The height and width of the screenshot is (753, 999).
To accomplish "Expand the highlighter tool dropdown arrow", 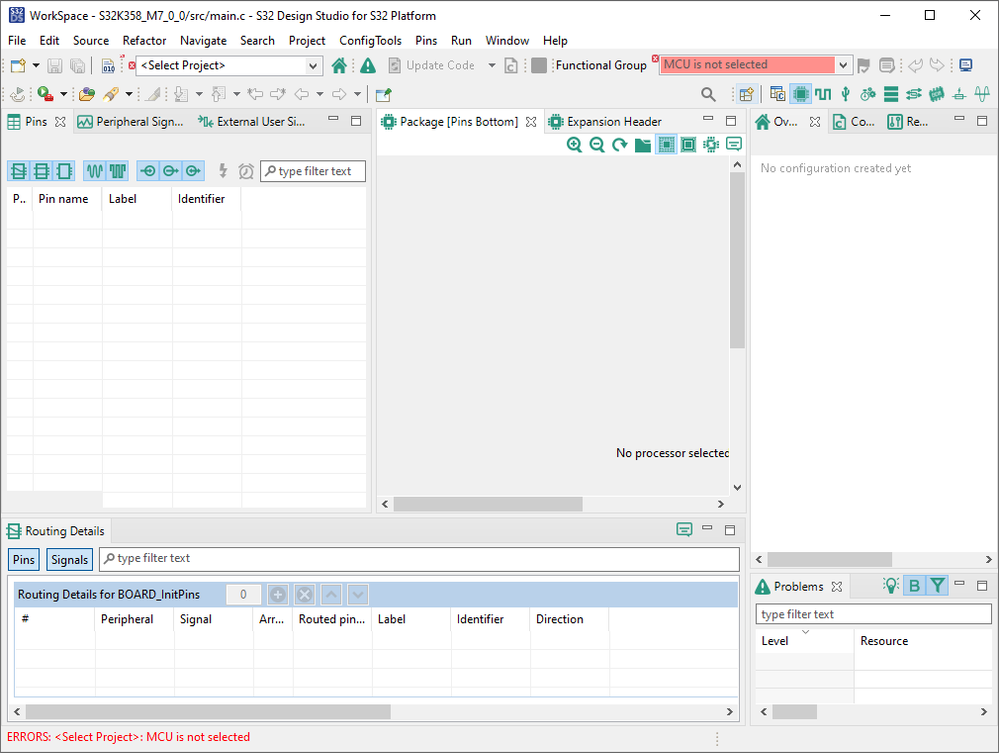I will [x=129, y=94].
